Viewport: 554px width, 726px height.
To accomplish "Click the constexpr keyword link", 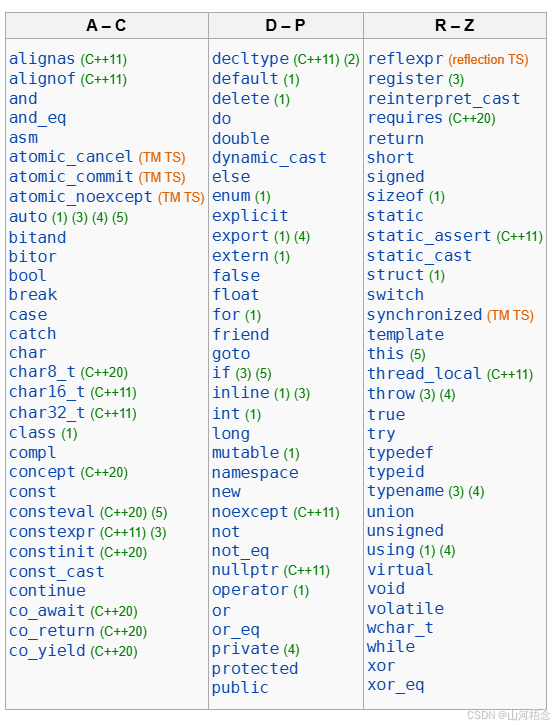I will [x=52, y=532].
